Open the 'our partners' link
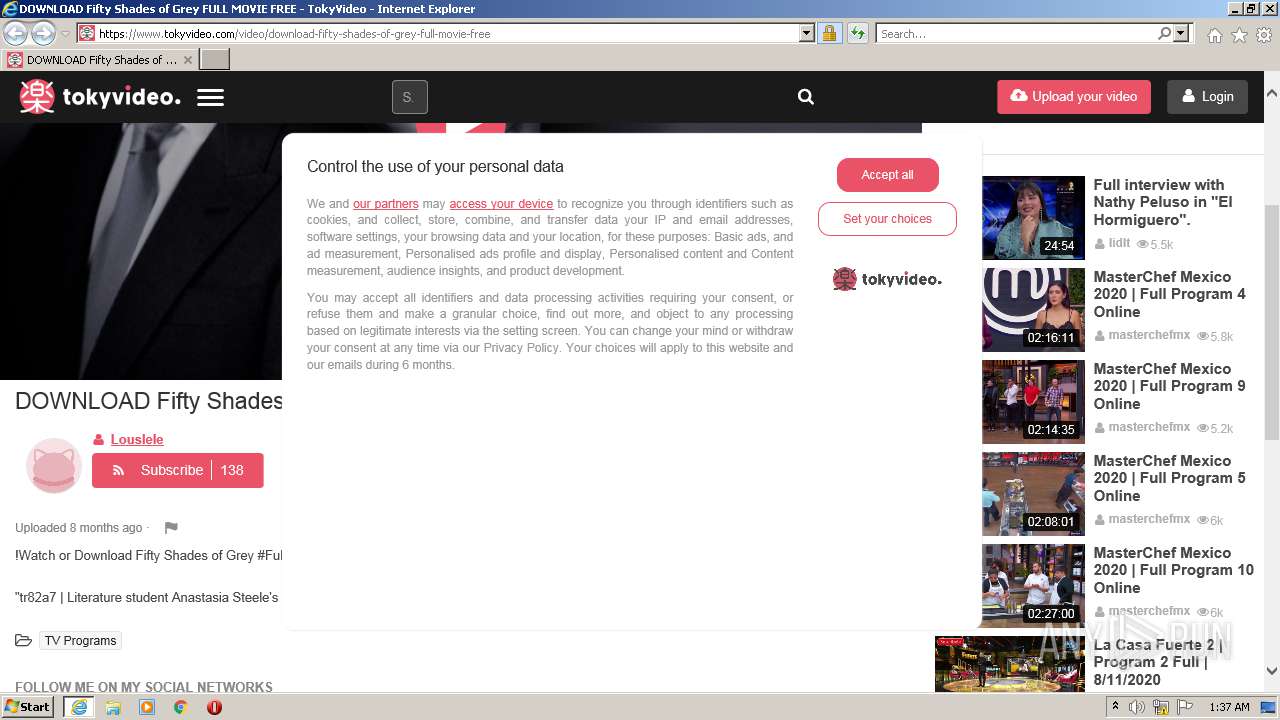Screen dimensions: 1280x720 [386, 204]
